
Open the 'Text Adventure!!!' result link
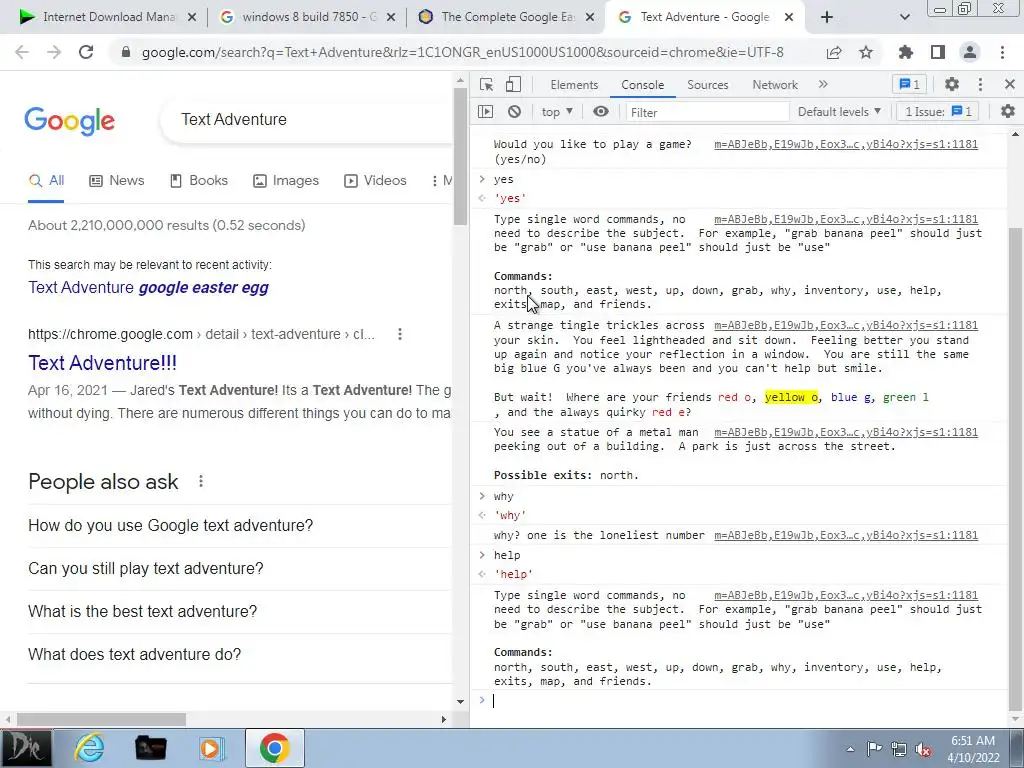[x=103, y=363]
